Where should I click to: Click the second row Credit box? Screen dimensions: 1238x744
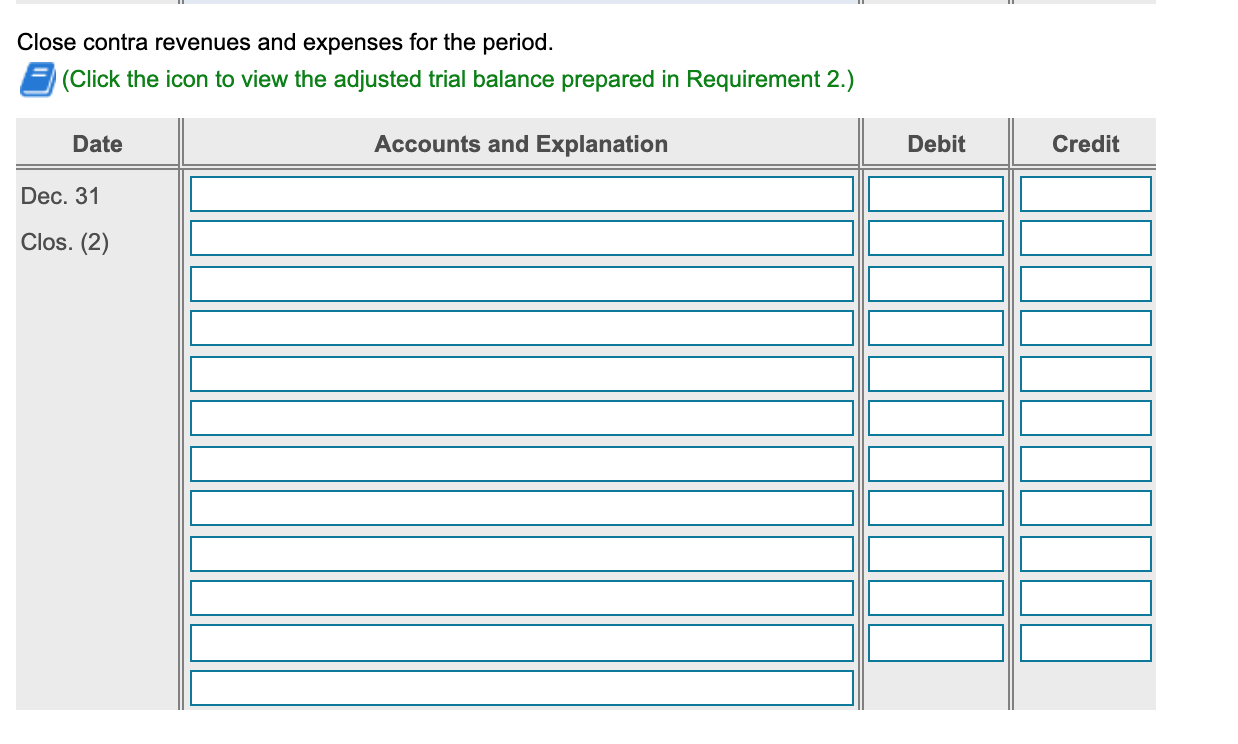click(1085, 238)
